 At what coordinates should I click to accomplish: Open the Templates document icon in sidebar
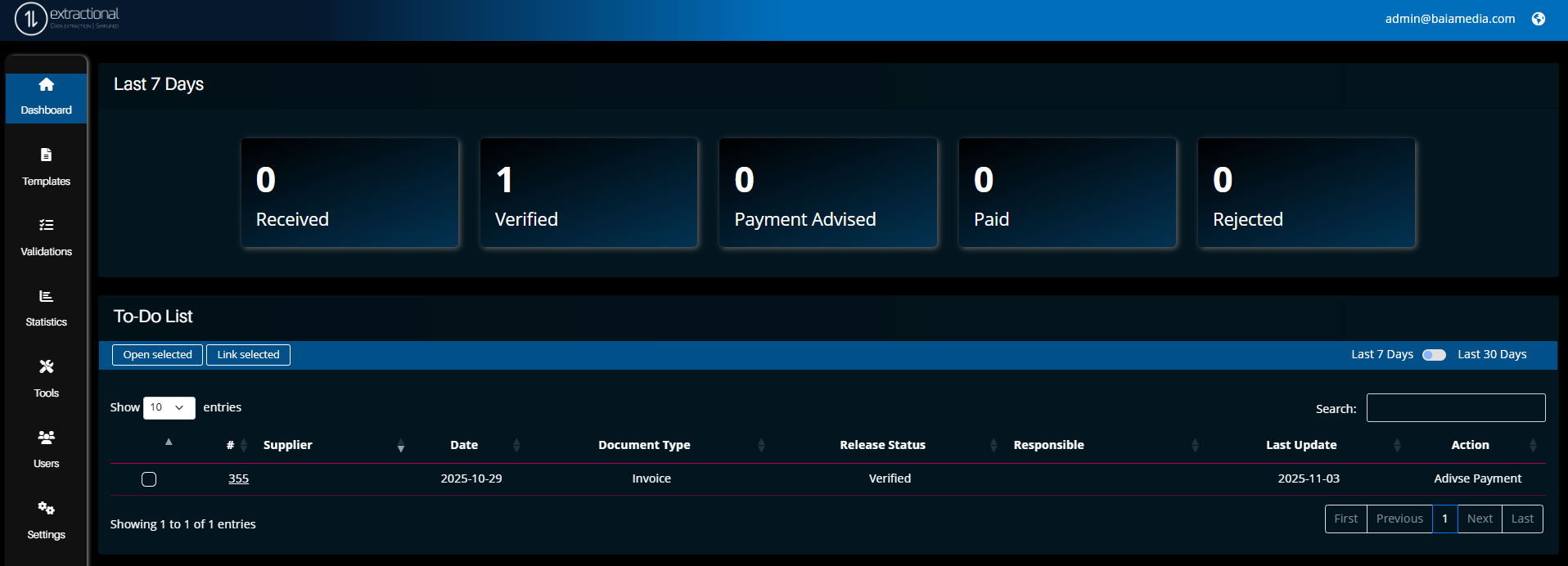tap(46, 155)
